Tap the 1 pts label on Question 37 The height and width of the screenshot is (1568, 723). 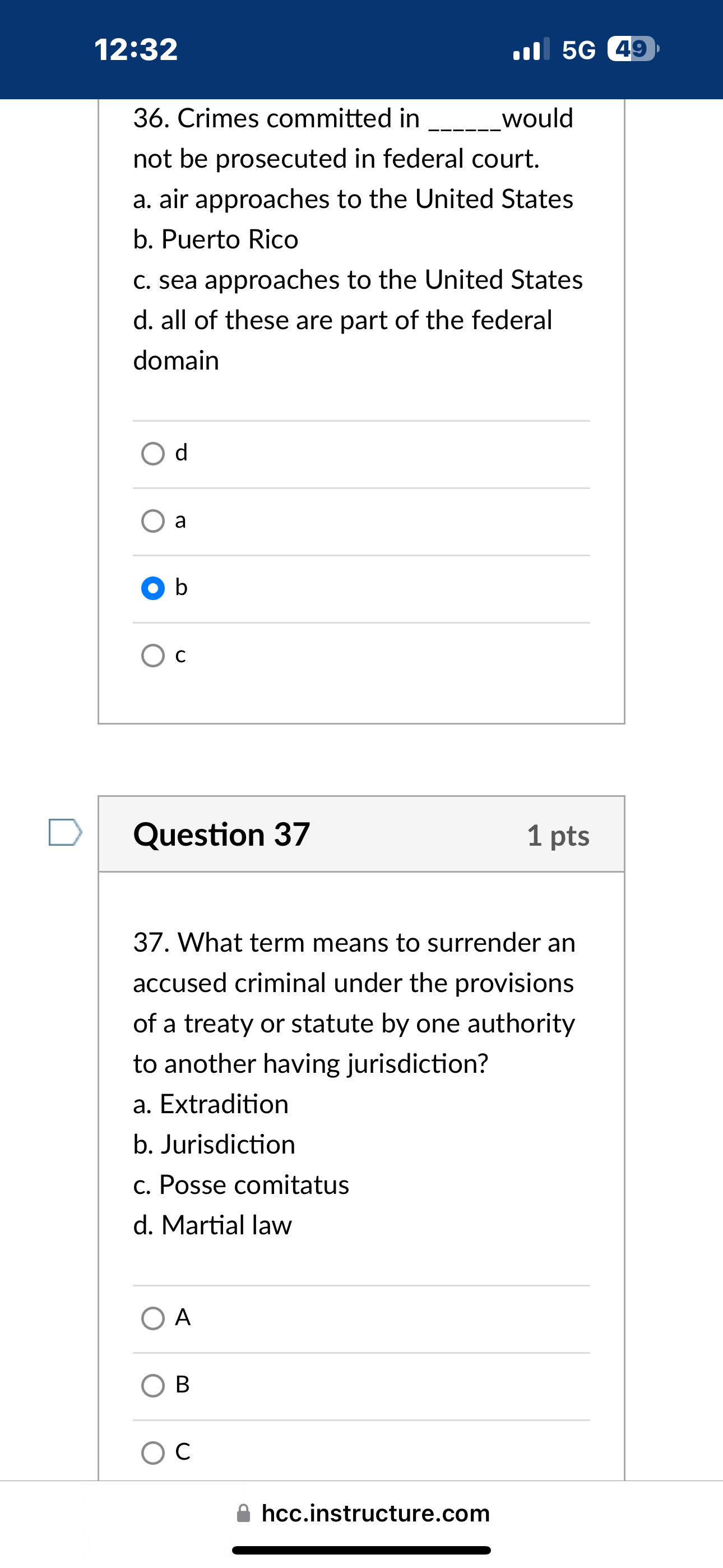(x=558, y=836)
